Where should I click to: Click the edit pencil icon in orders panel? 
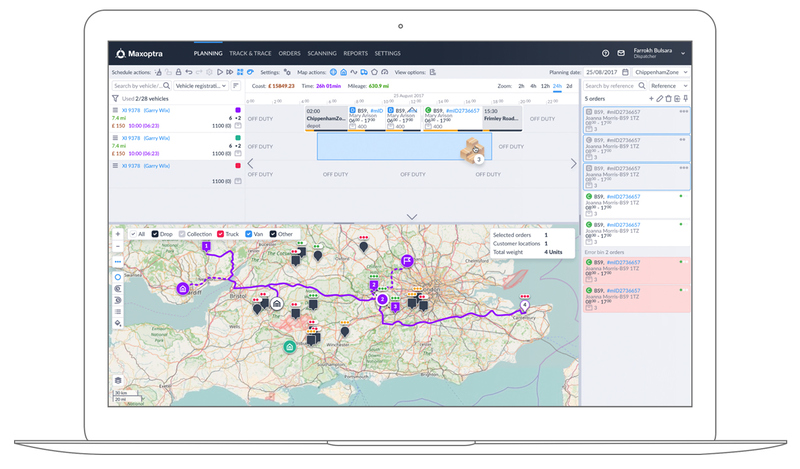click(x=660, y=99)
